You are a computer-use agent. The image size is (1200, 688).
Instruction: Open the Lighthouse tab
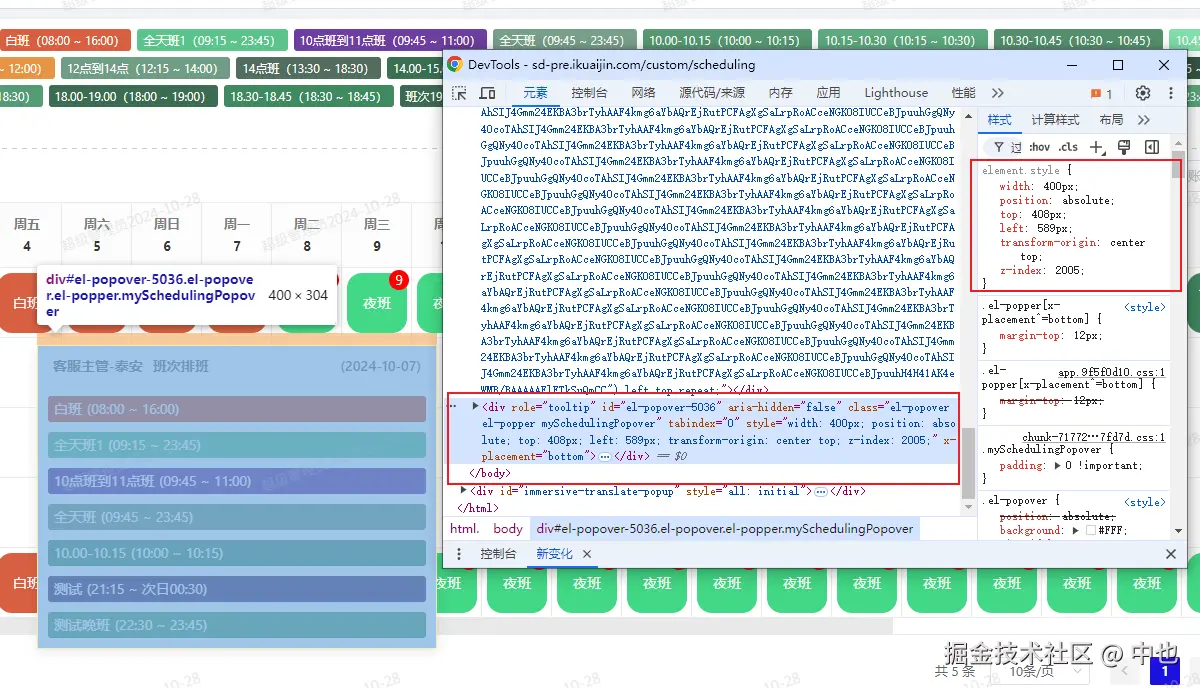point(896,93)
